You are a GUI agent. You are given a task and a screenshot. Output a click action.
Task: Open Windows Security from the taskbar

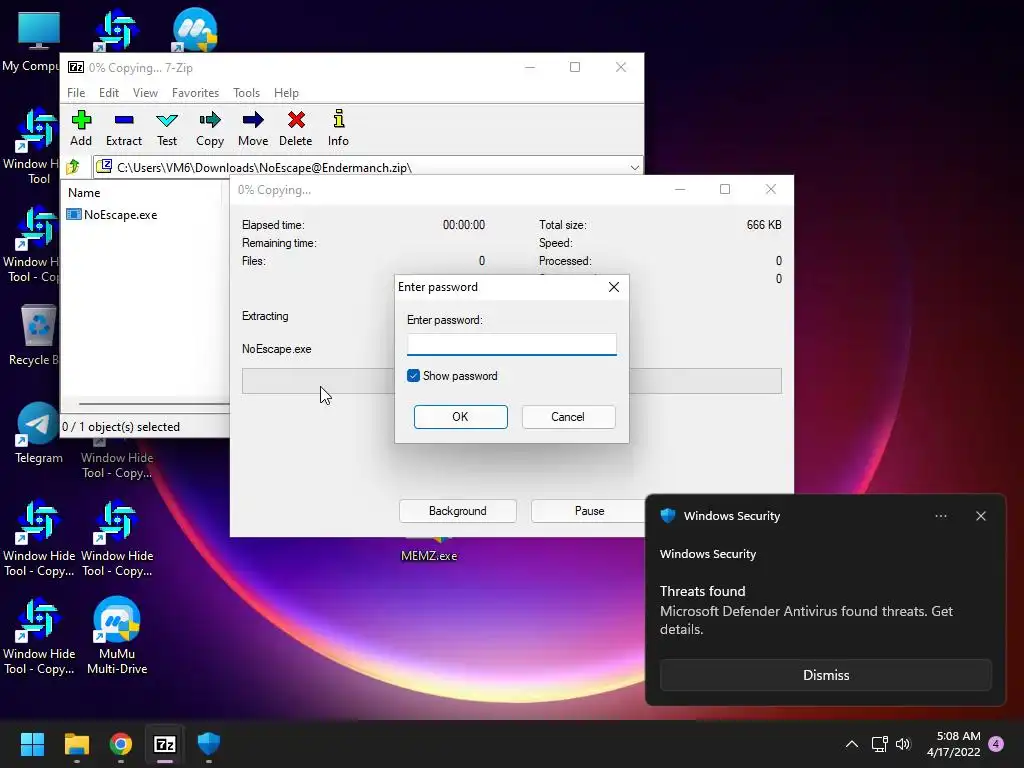pos(209,744)
